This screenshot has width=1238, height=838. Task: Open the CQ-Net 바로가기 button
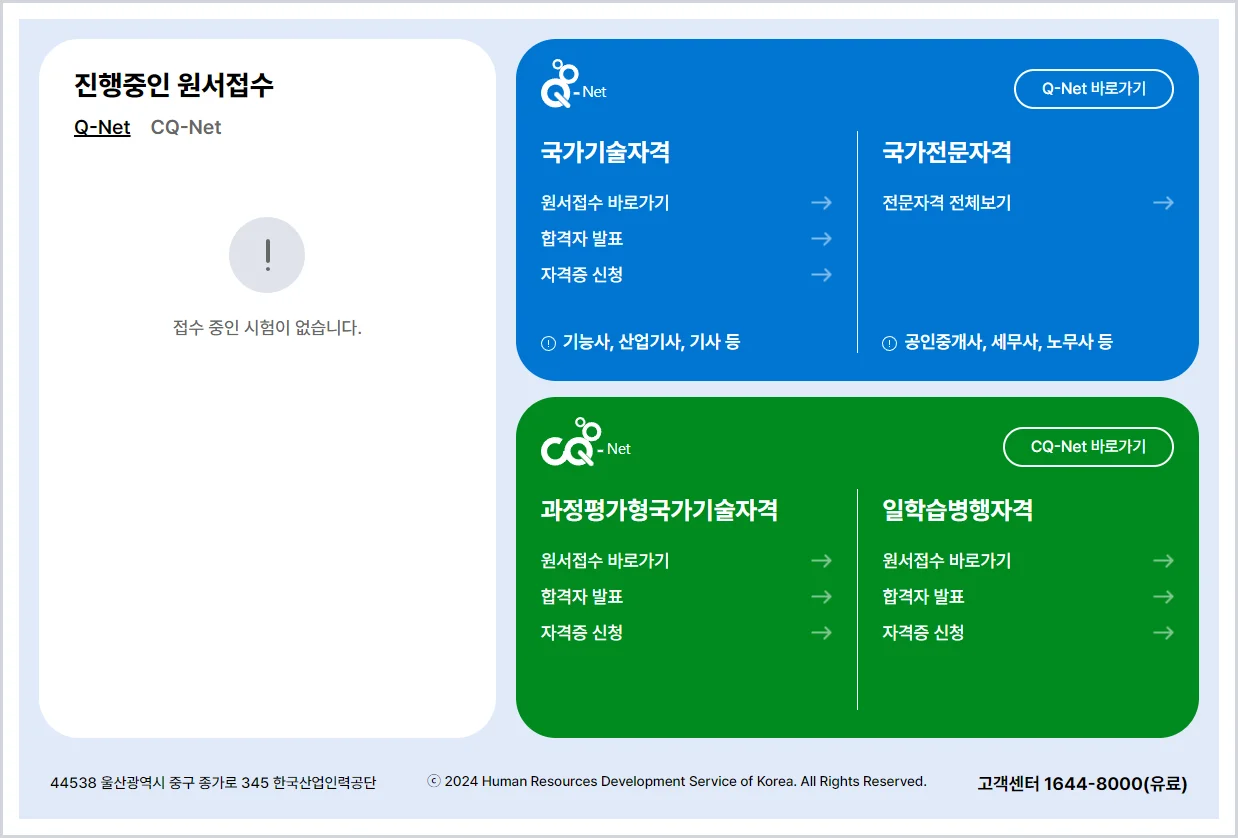coord(1088,447)
